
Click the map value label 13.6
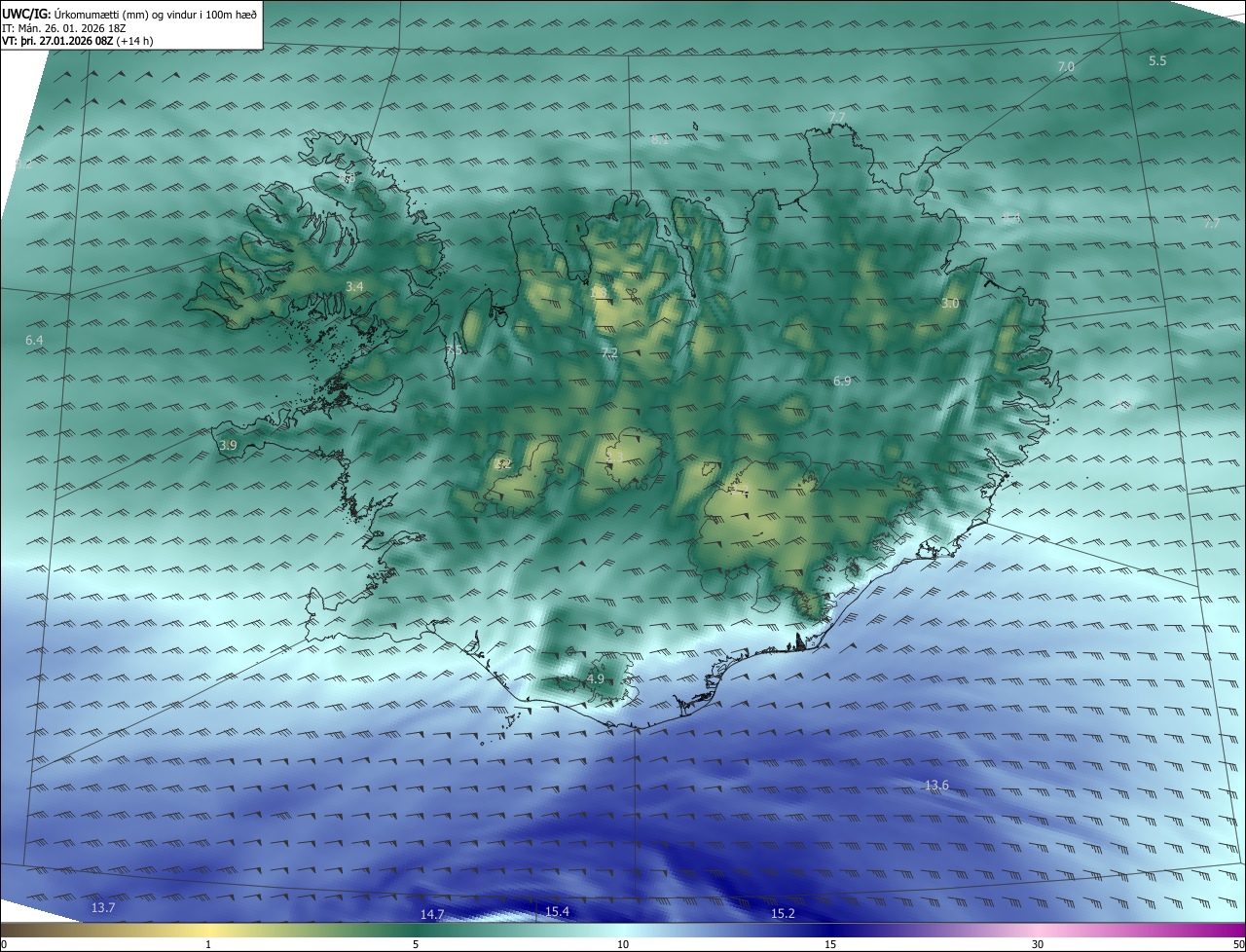coord(936,785)
